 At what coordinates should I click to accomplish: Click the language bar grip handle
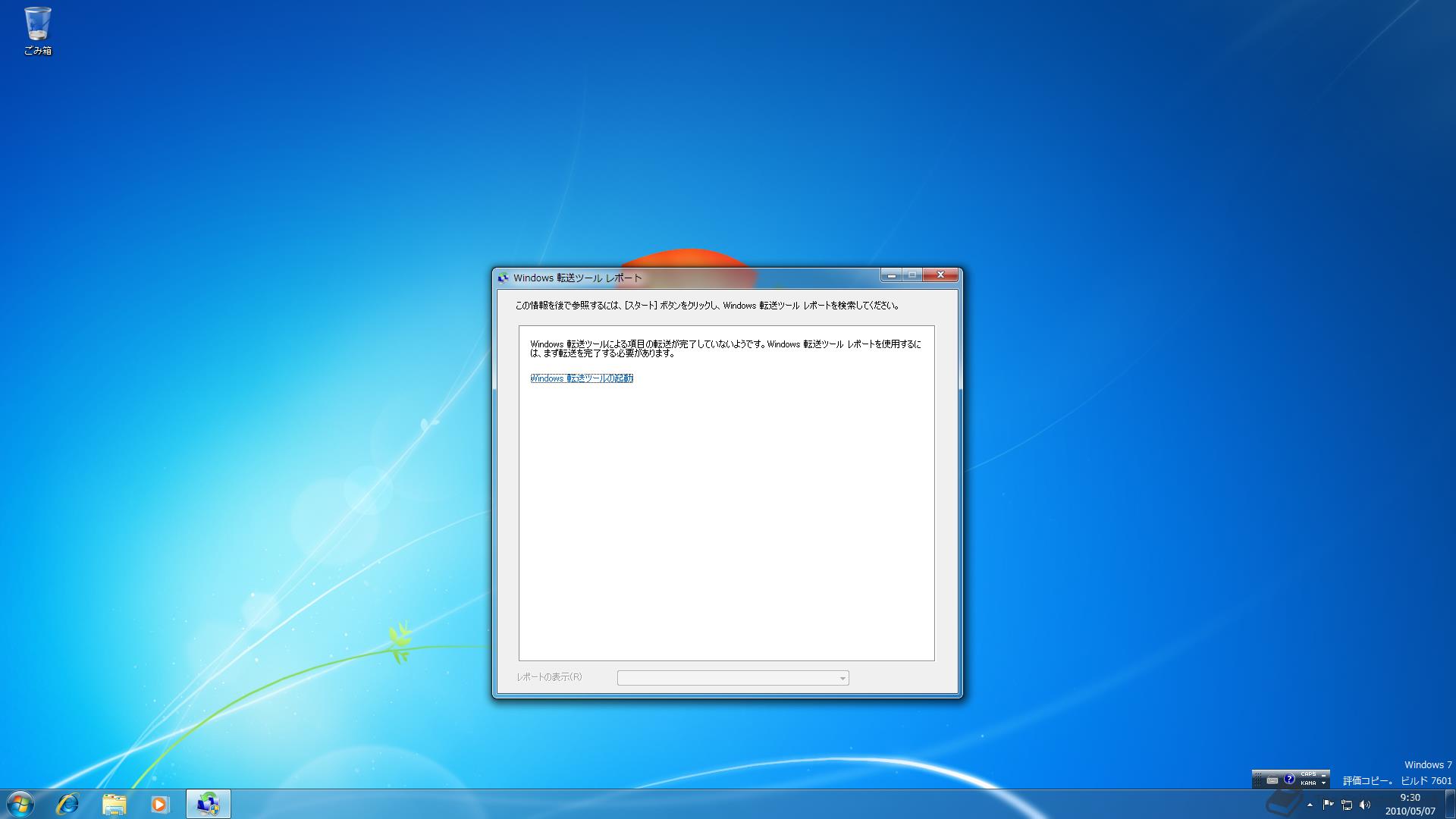(1258, 780)
